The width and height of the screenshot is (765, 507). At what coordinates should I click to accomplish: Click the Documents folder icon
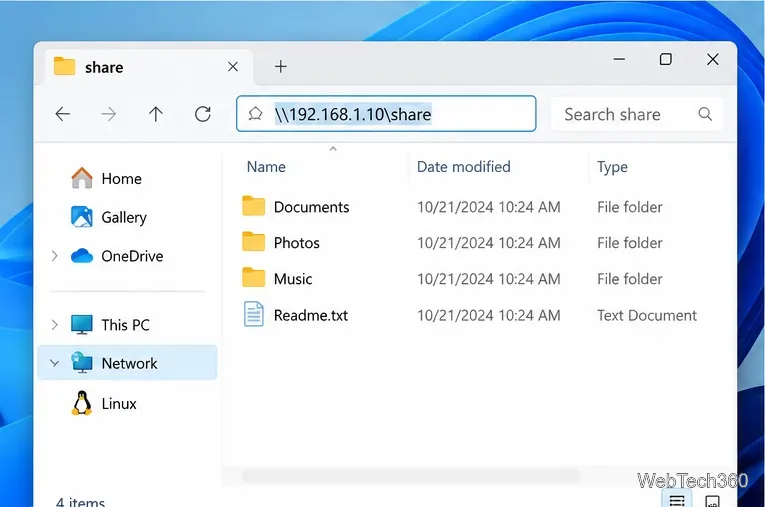coord(253,206)
